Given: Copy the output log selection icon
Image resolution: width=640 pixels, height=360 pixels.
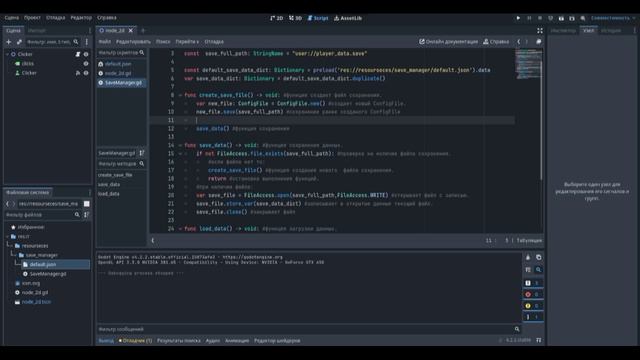Looking at the screenshot, I should tap(539, 258).
